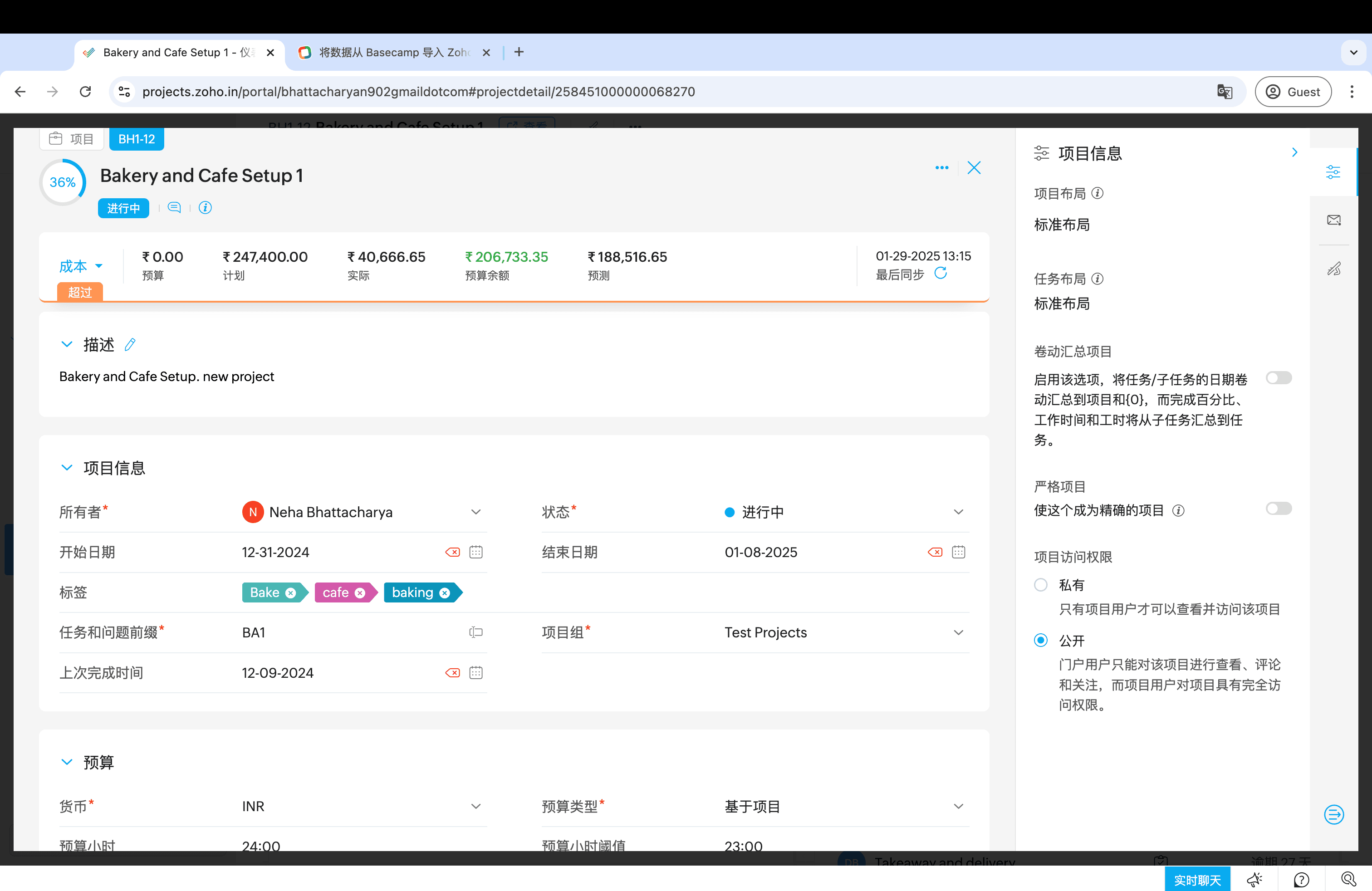1372x891 pixels.
Task: Open the three-dots more options menu
Action: [942, 168]
